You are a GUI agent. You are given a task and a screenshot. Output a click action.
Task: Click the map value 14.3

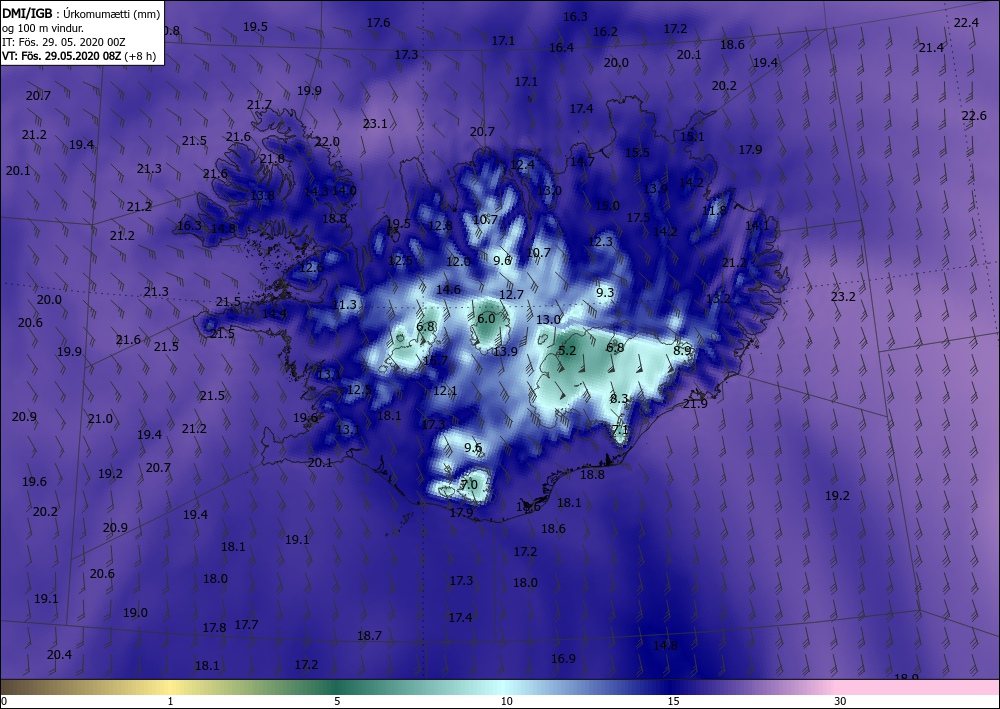coord(316,191)
